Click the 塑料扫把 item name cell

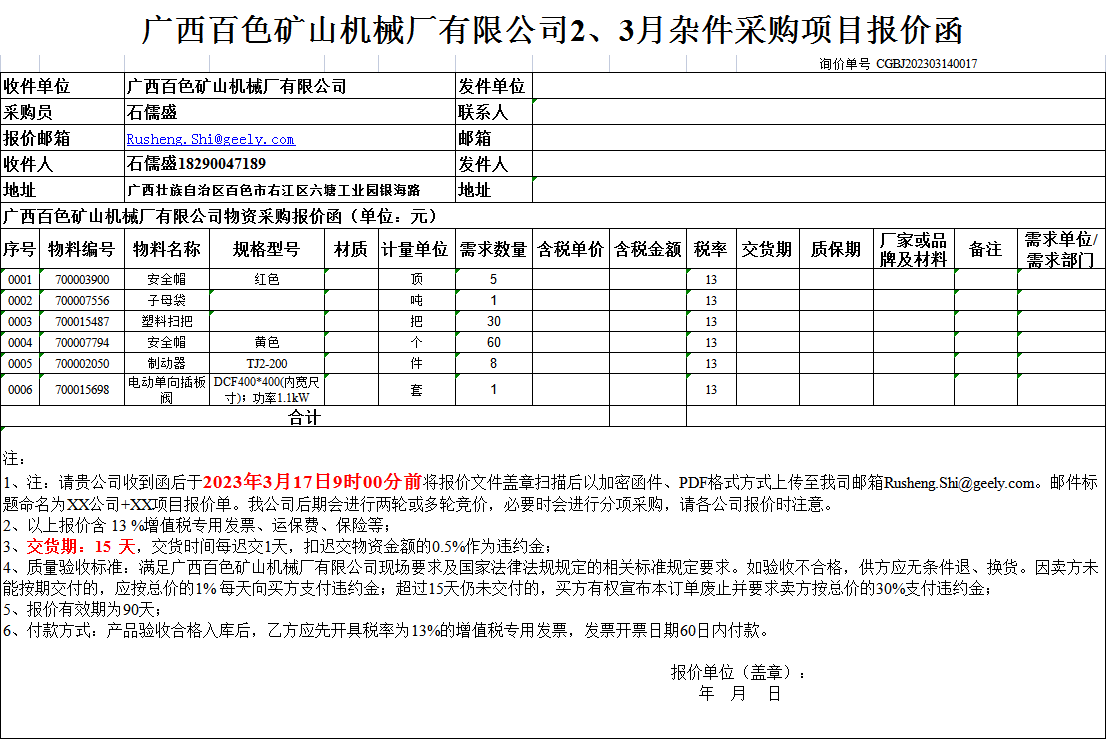click(x=166, y=322)
